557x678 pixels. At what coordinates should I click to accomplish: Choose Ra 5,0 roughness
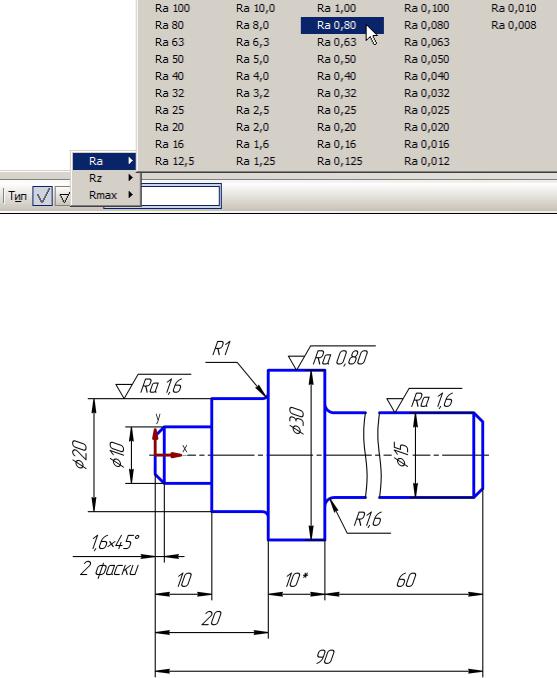tap(253, 59)
